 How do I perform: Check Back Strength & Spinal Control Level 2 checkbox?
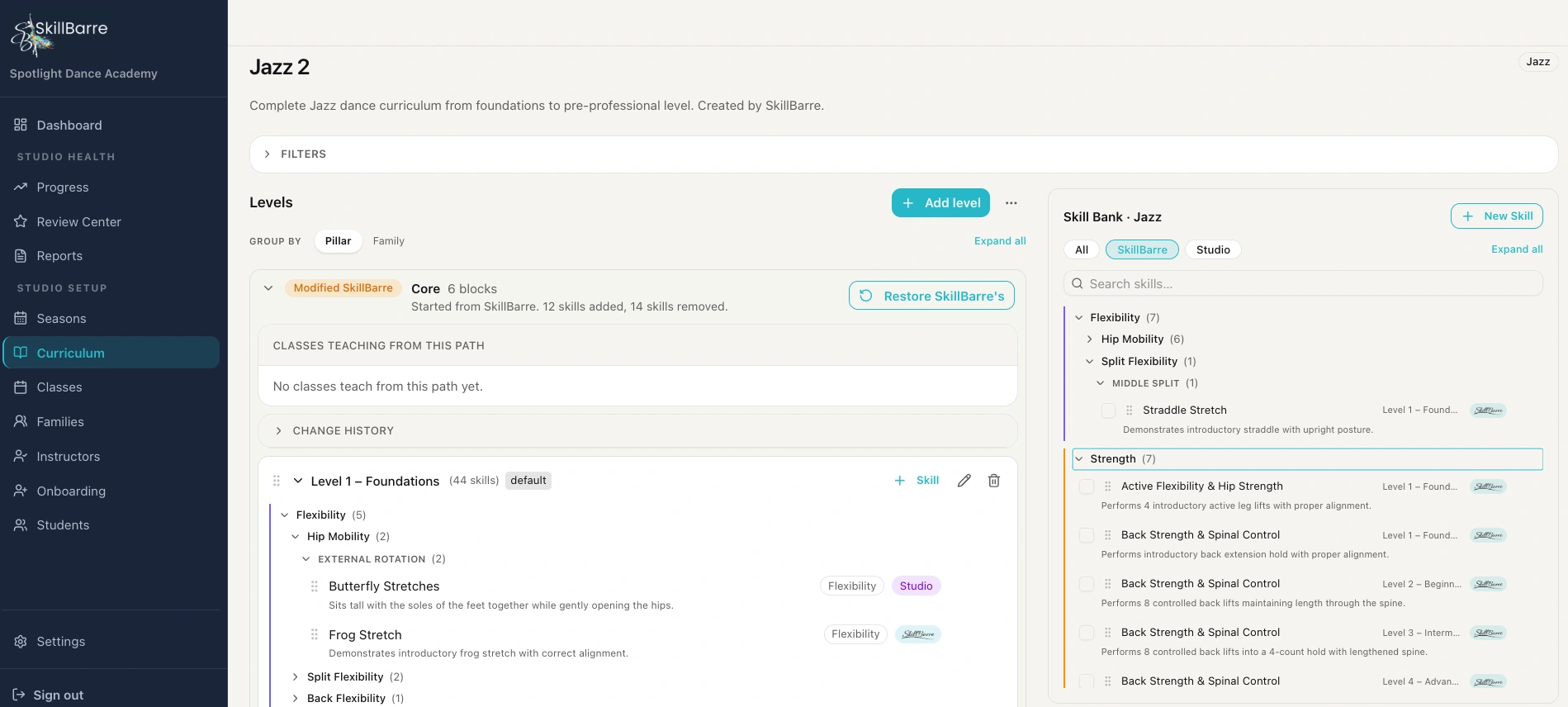(1087, 584)
